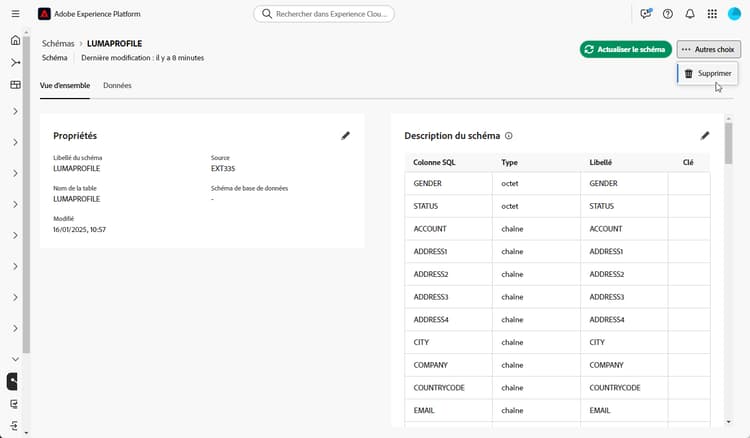Edit Description du schéma with pencil icon
Image resolution: width=750 pixels, height=438 pixels.
pos(705,135)
